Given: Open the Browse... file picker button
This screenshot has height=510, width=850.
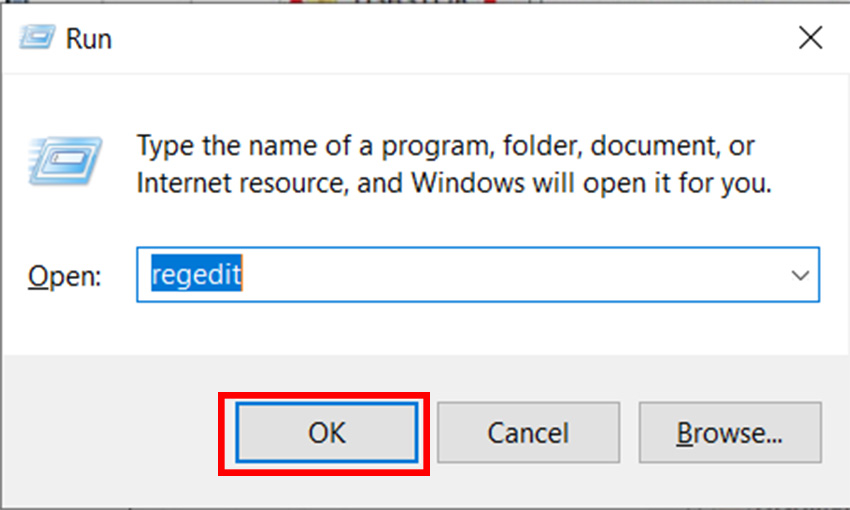Looking at the screenshot, I should click(729, 433).
